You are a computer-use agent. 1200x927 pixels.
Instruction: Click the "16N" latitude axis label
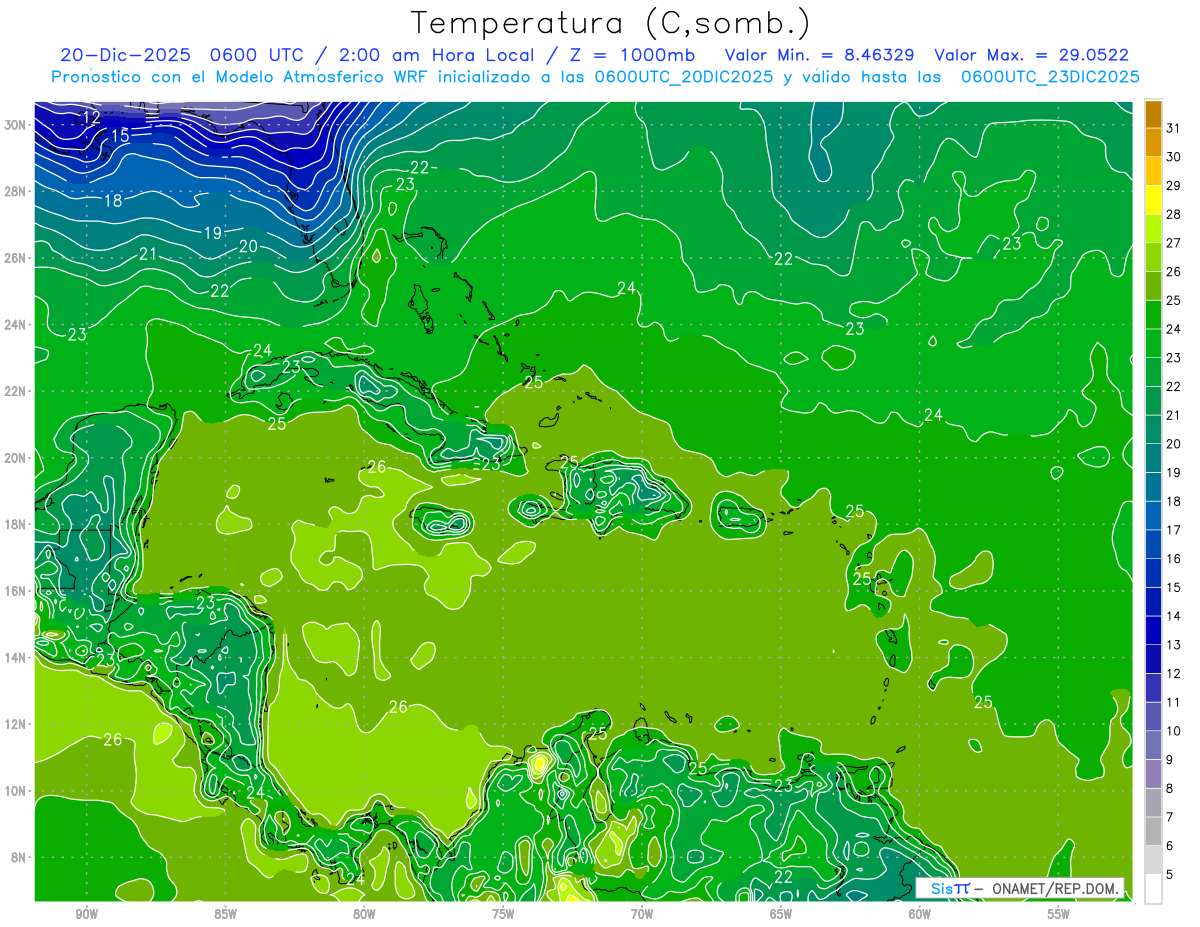[x=15, y=591]
